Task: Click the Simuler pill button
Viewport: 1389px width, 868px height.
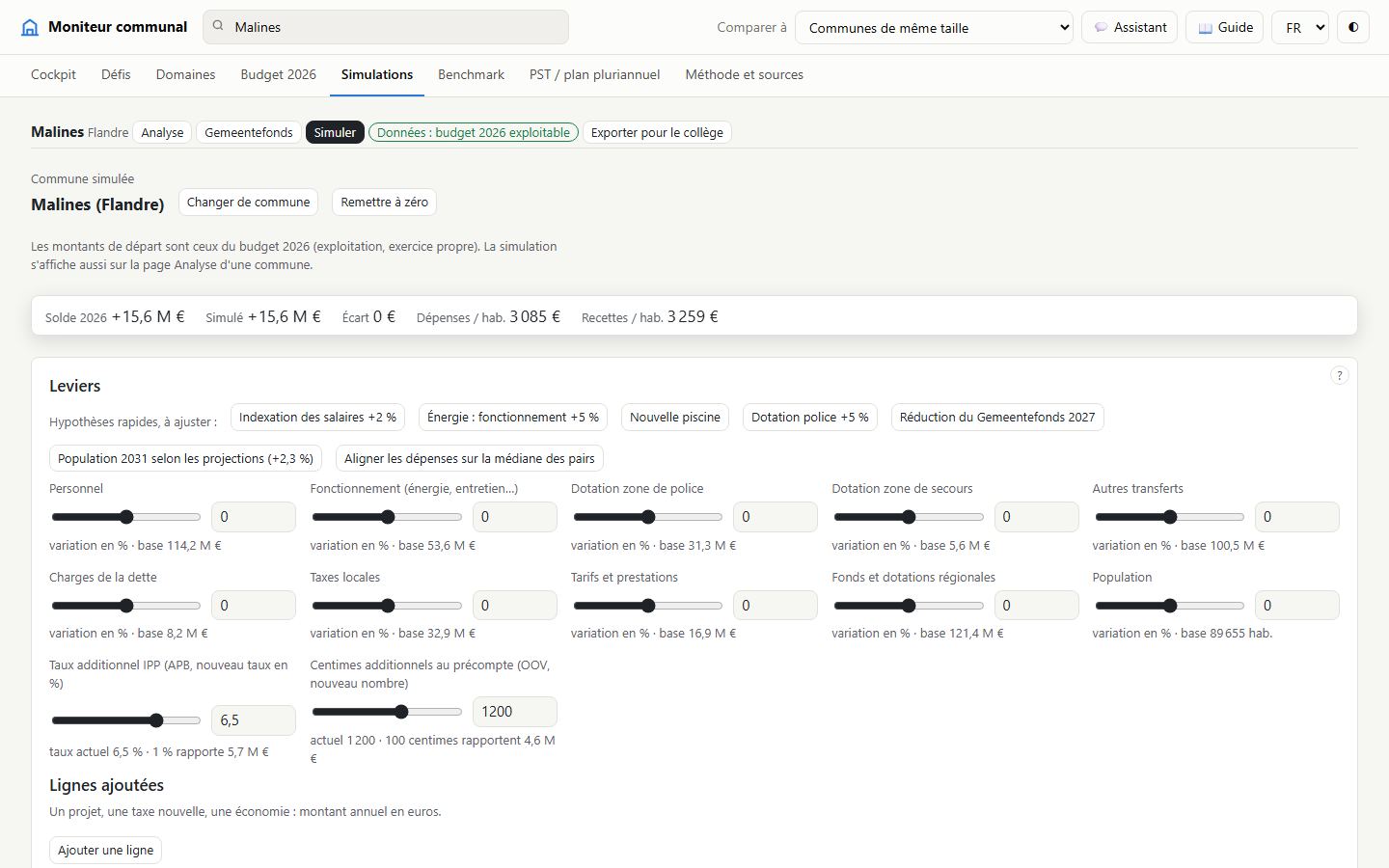Action: pos(335,132)
